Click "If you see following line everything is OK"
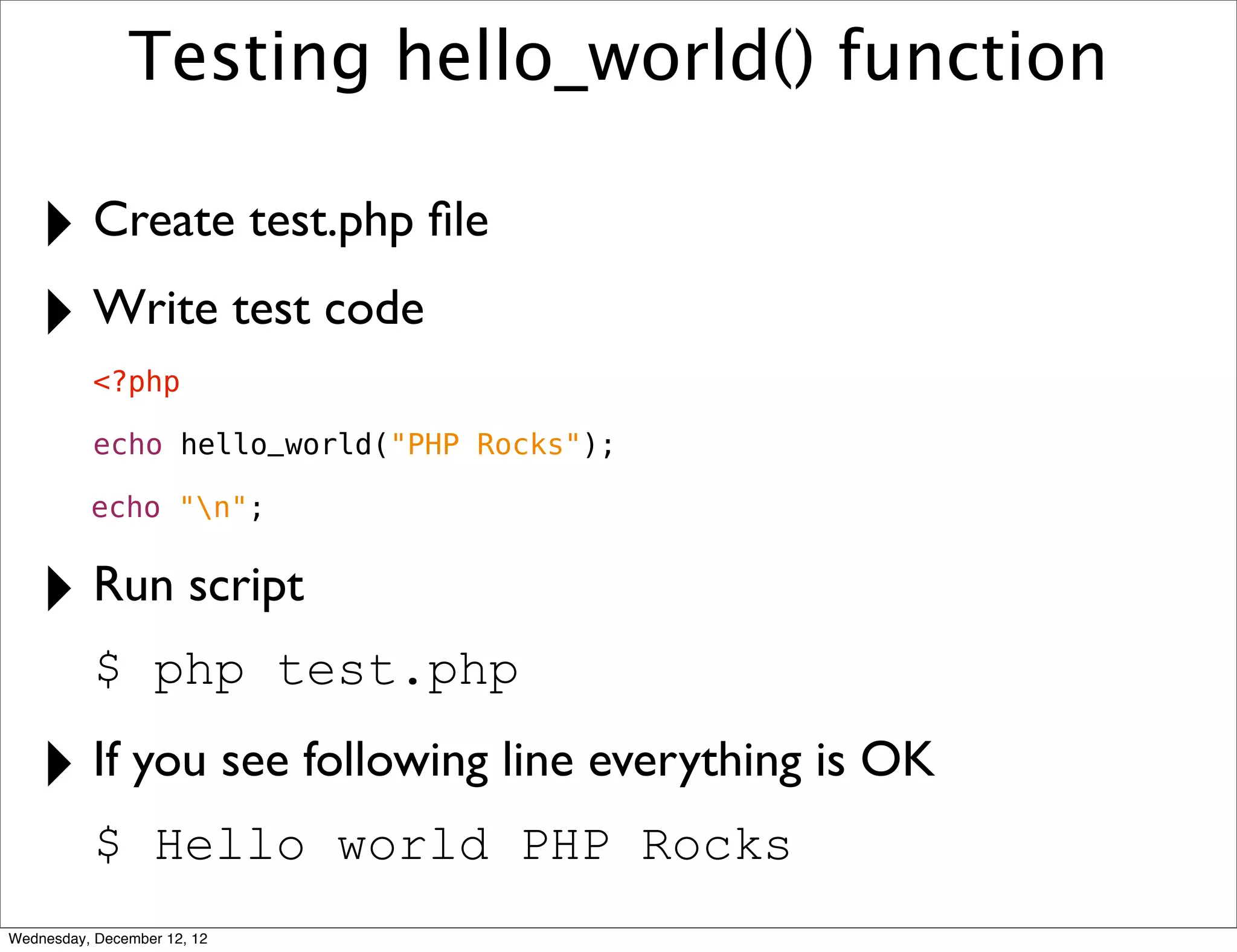This screenshot has width=1237, height=952. tap(515, 761)
